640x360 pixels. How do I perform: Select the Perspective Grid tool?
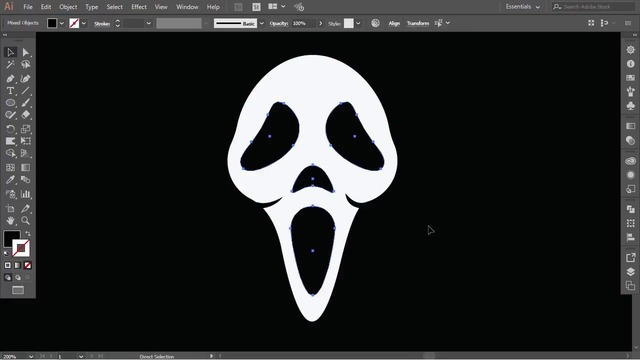point(25,153)
